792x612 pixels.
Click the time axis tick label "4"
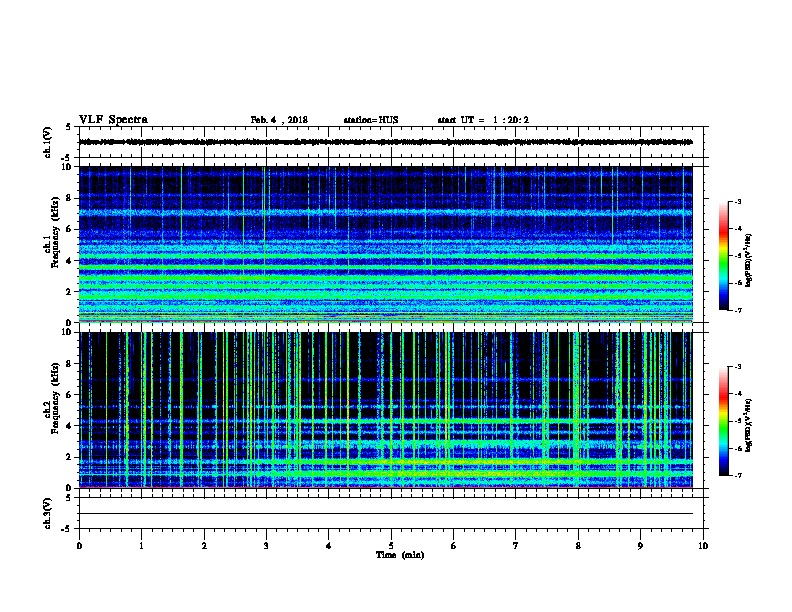click(x=329, y=546)
